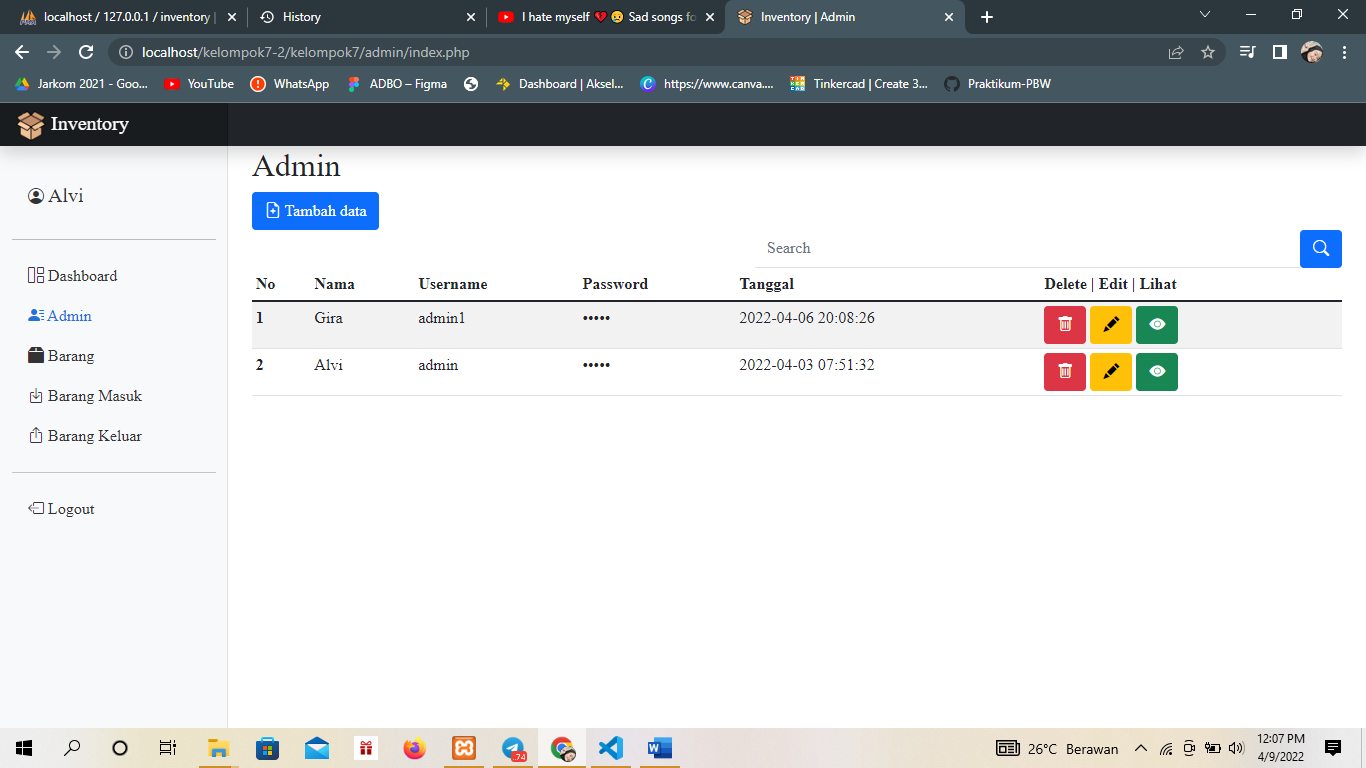Edit admin Alvi using pencil icon

pos(1110,371)
